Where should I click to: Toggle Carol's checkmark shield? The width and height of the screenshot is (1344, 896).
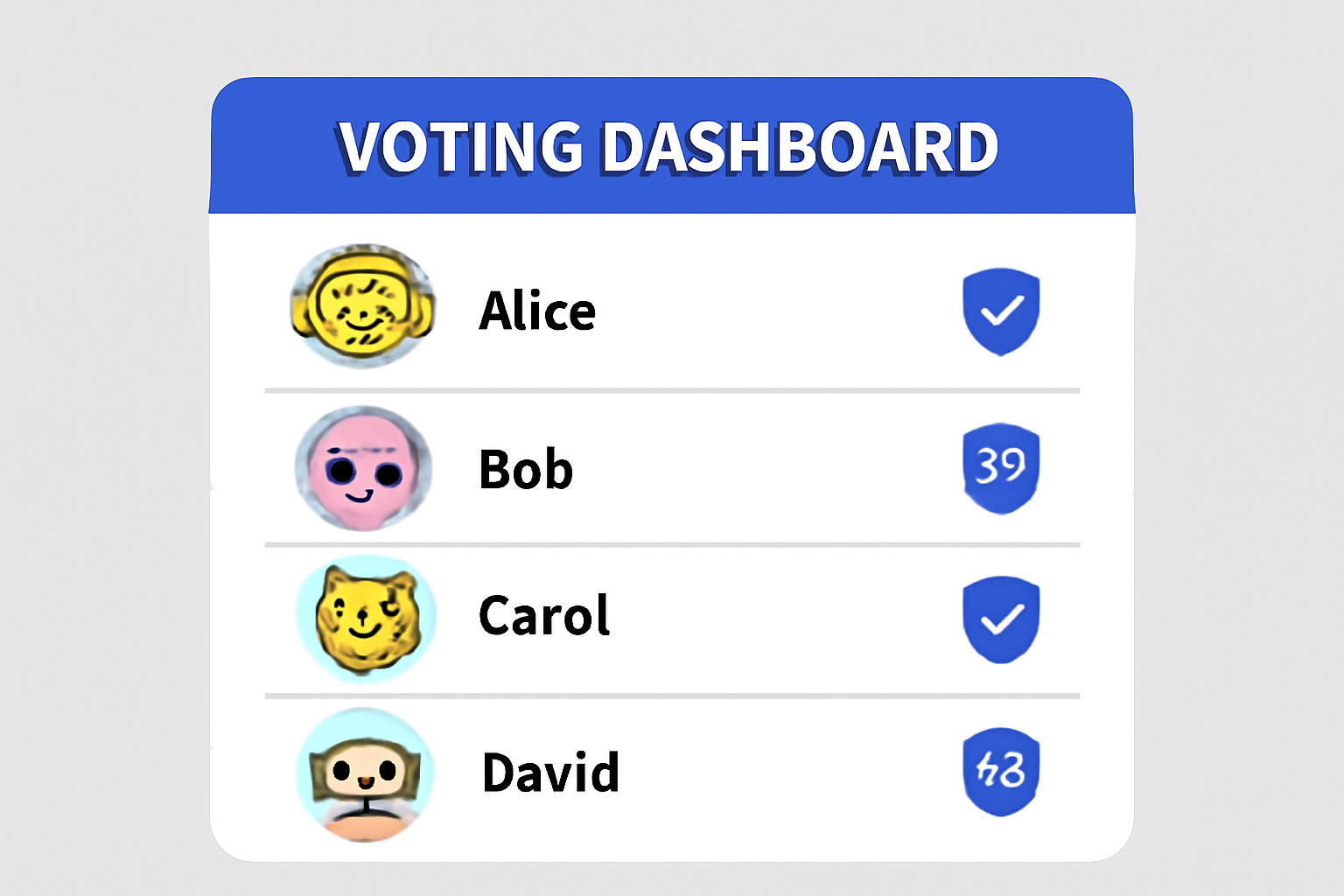[1001, 619]
